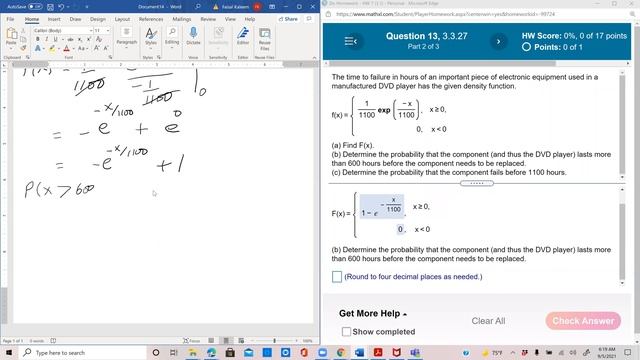Click the question pane vertical scrollbar
This screenshot has height=360, width=640.
tap(622, 124)
